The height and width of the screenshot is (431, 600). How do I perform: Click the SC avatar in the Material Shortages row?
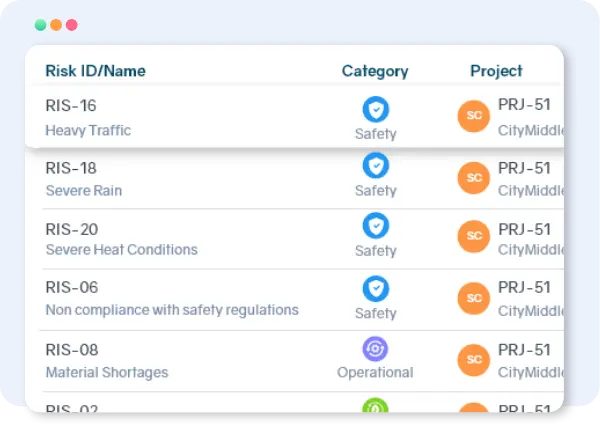[473, 359]
